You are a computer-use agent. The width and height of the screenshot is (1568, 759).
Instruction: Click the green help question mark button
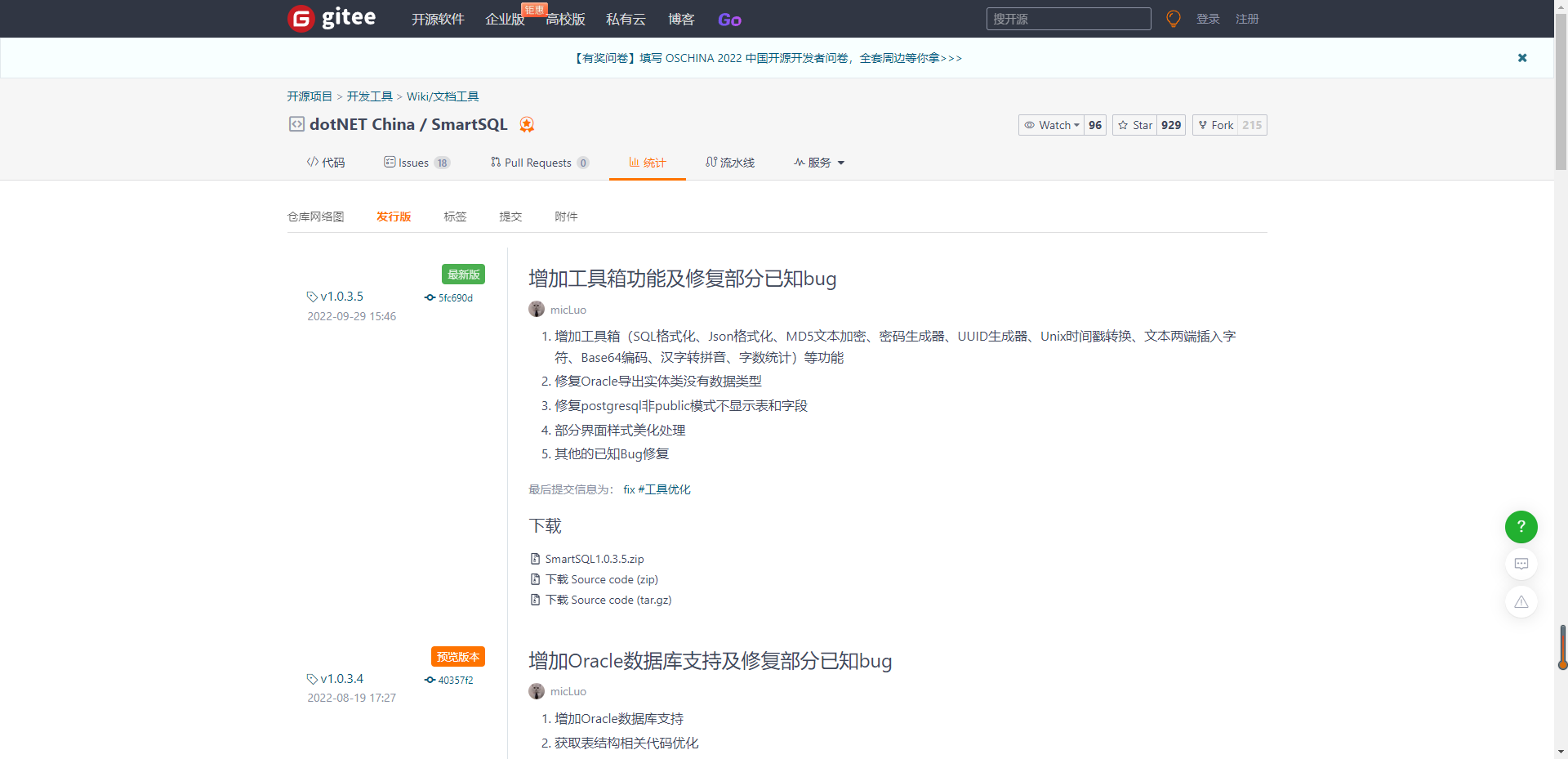coord(1521,527)
